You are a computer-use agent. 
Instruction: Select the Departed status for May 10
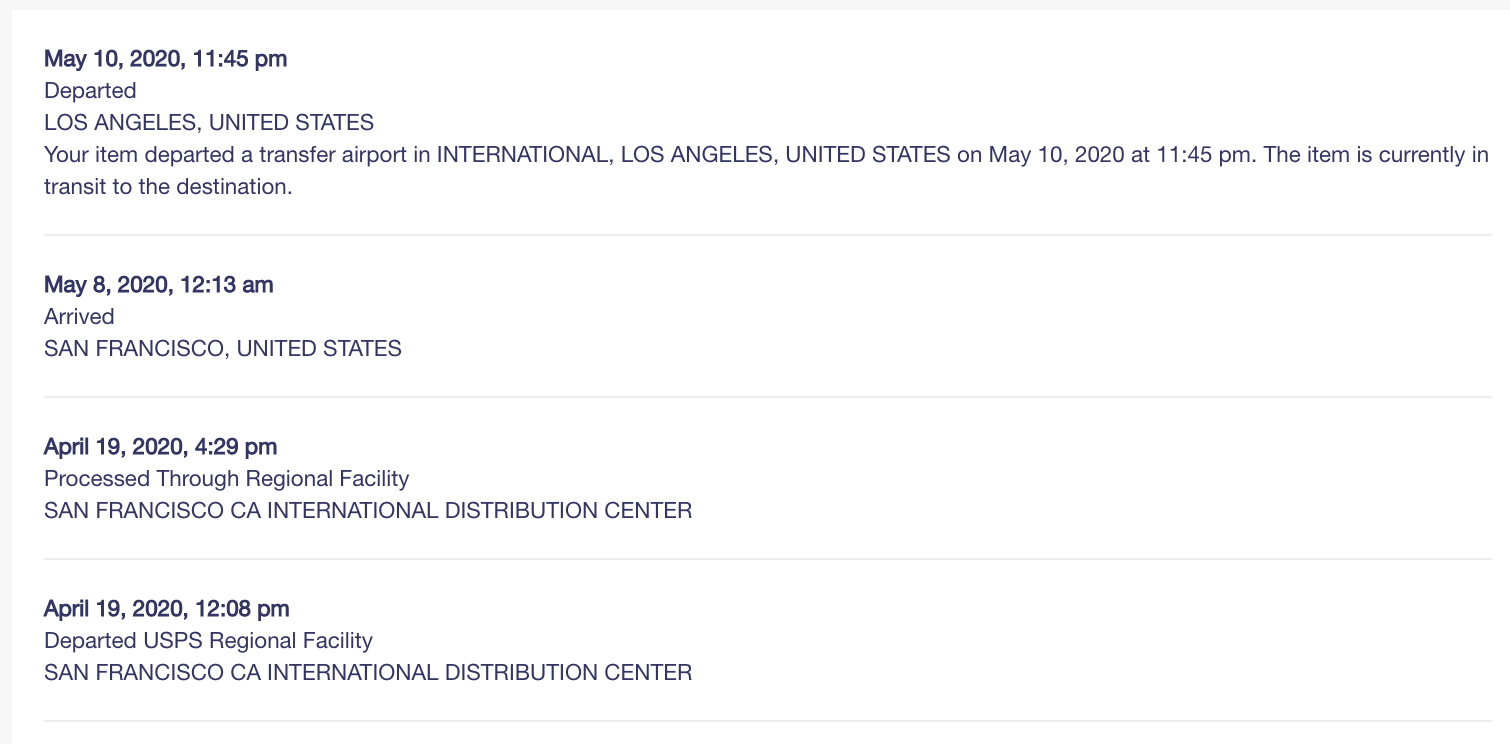(x=90, y=91)
